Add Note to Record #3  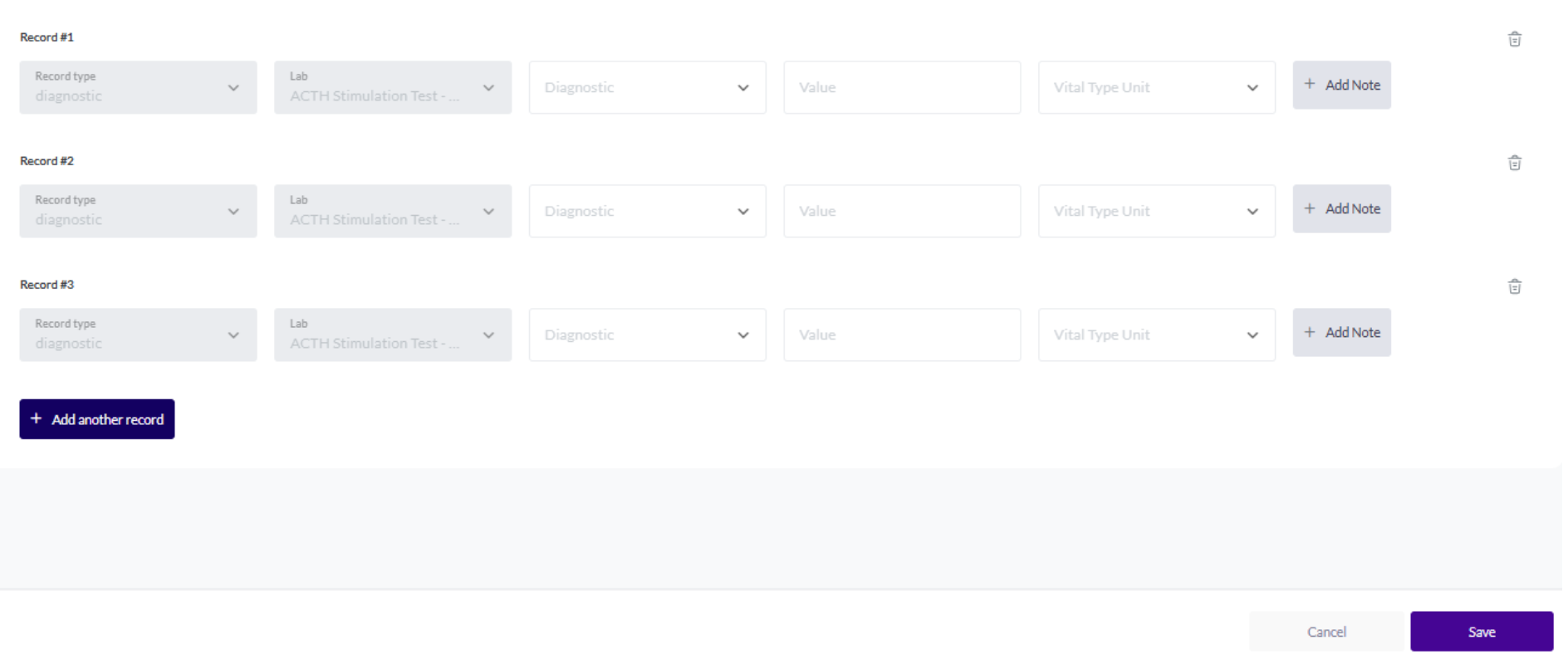(x=1341, y=332)
